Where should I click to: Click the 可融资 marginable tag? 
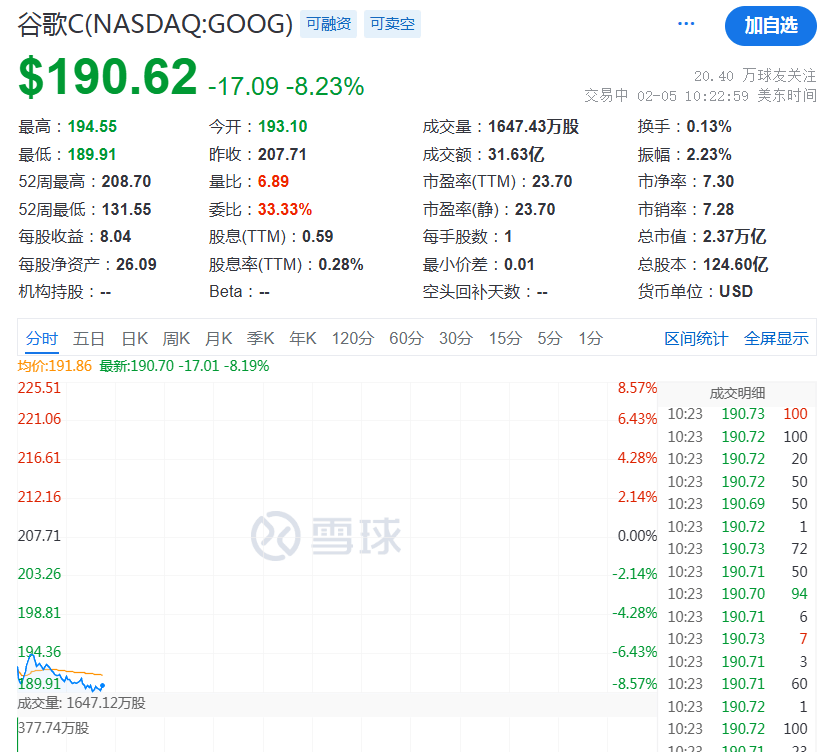tap(328, 23)
